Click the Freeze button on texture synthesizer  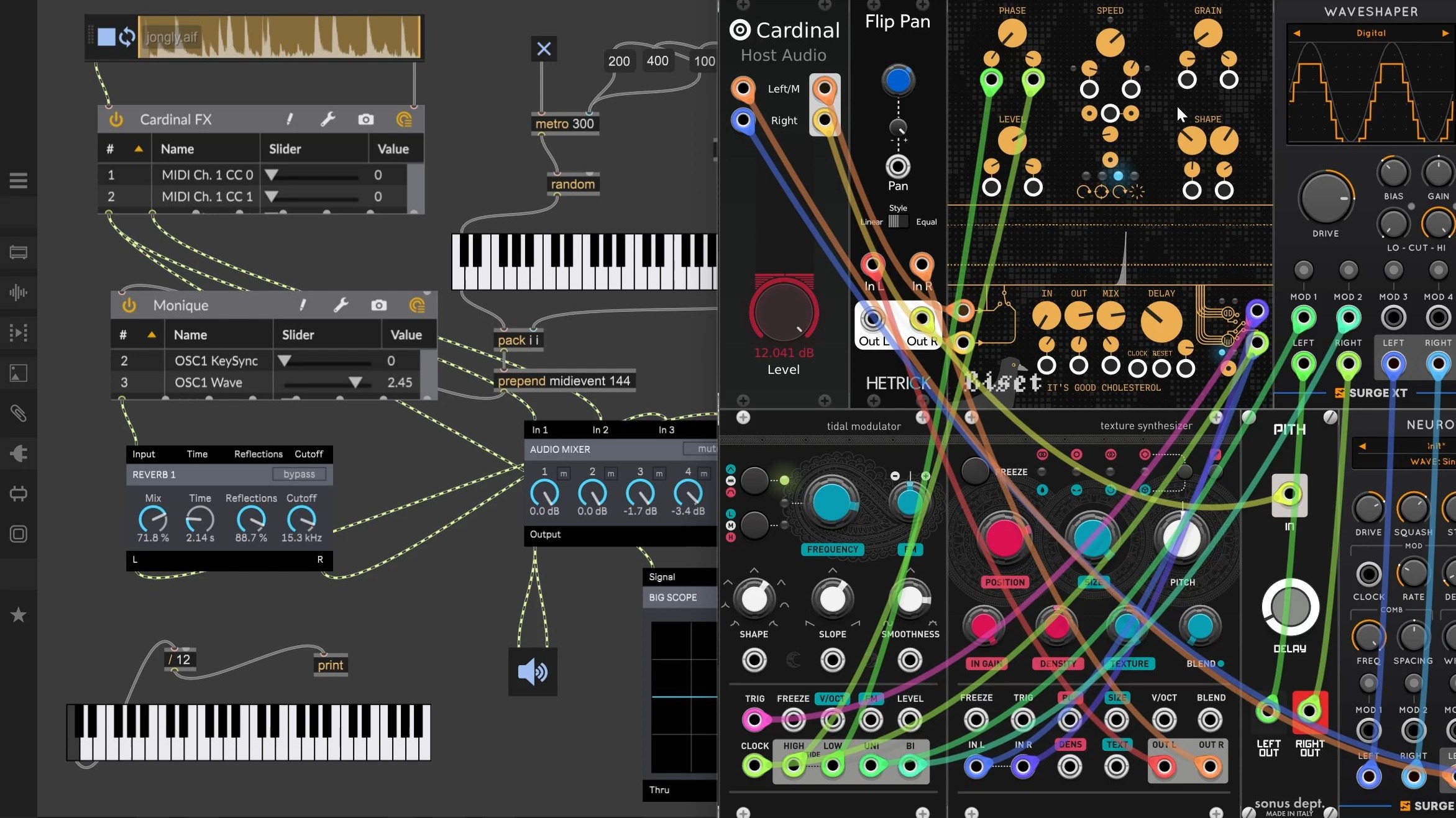975,471
